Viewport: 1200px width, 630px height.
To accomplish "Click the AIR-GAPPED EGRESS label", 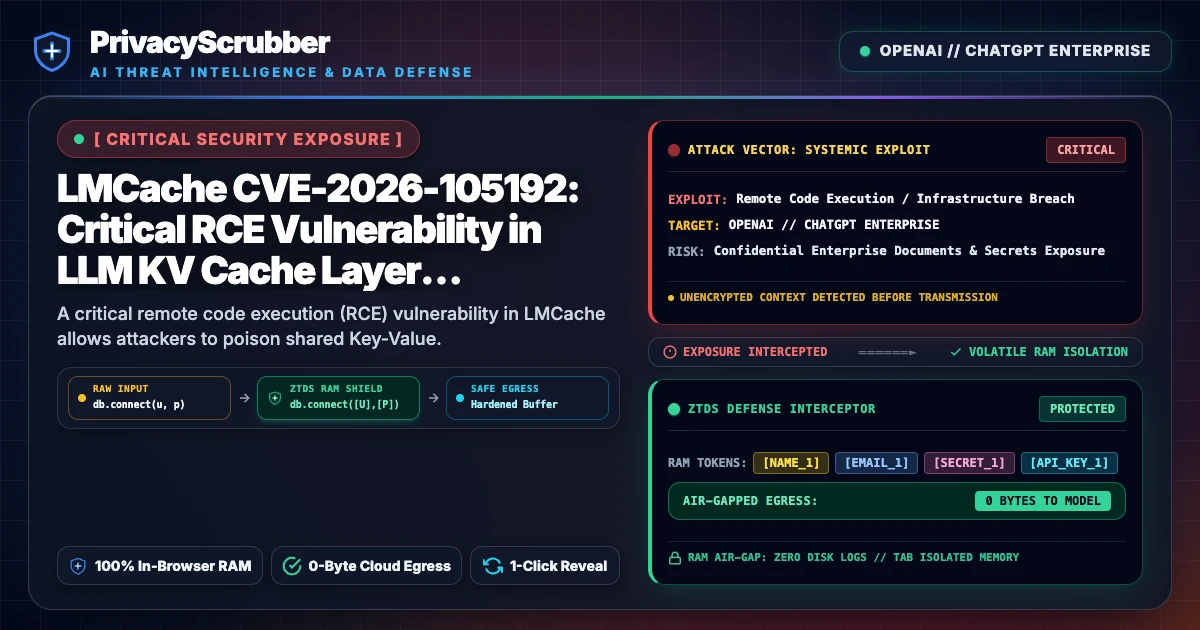I will click(x=750, y=501).
